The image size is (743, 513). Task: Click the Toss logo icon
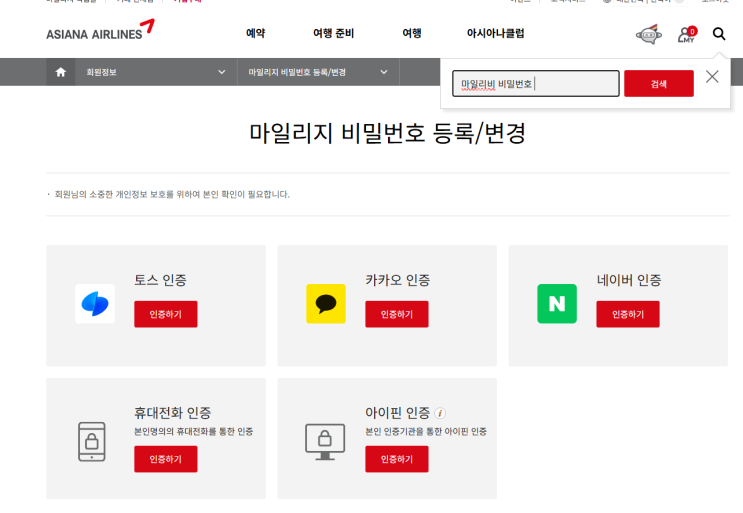click(95, 304)
